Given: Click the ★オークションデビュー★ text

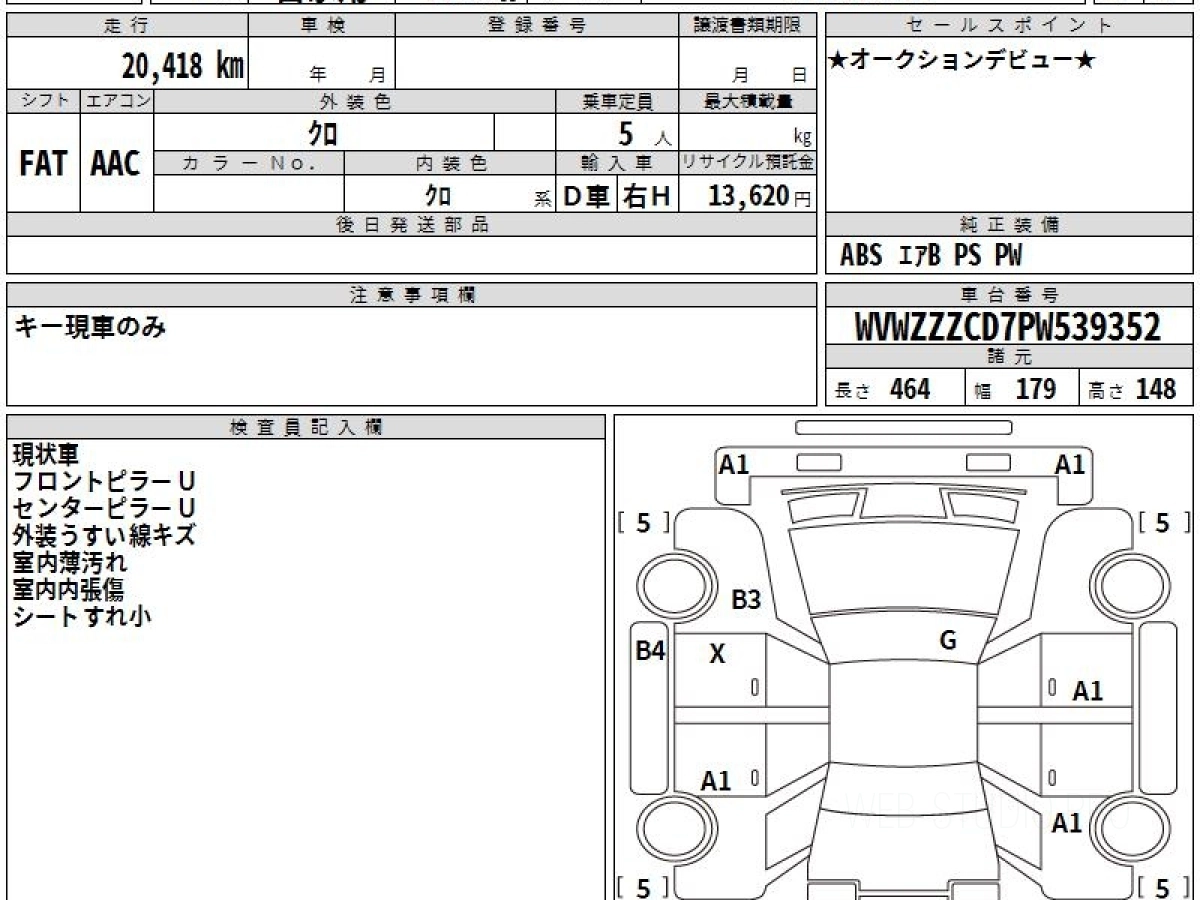Looking at the screenshot, I should [962, 61].
